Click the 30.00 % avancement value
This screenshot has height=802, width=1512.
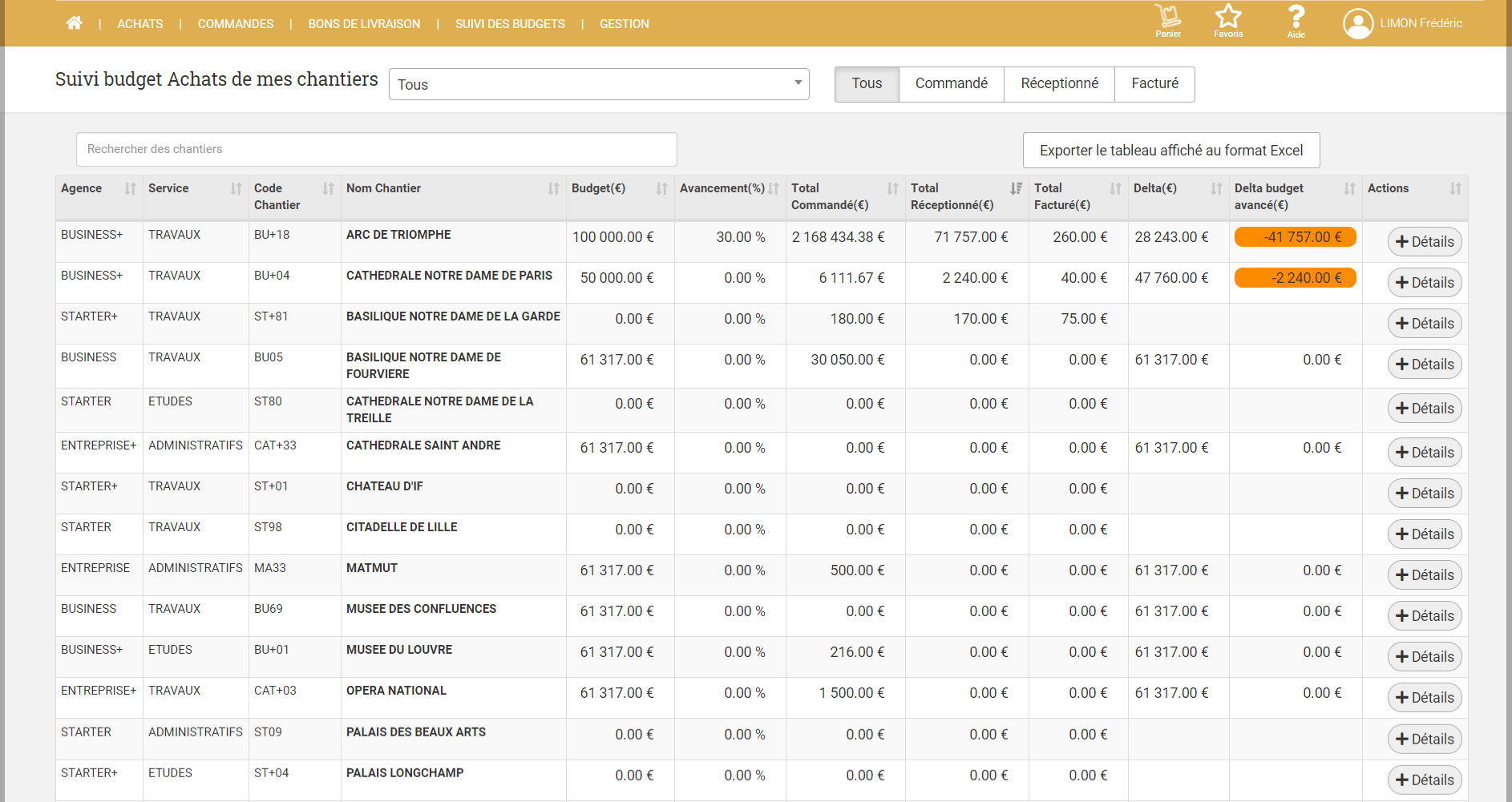point(741,237)
